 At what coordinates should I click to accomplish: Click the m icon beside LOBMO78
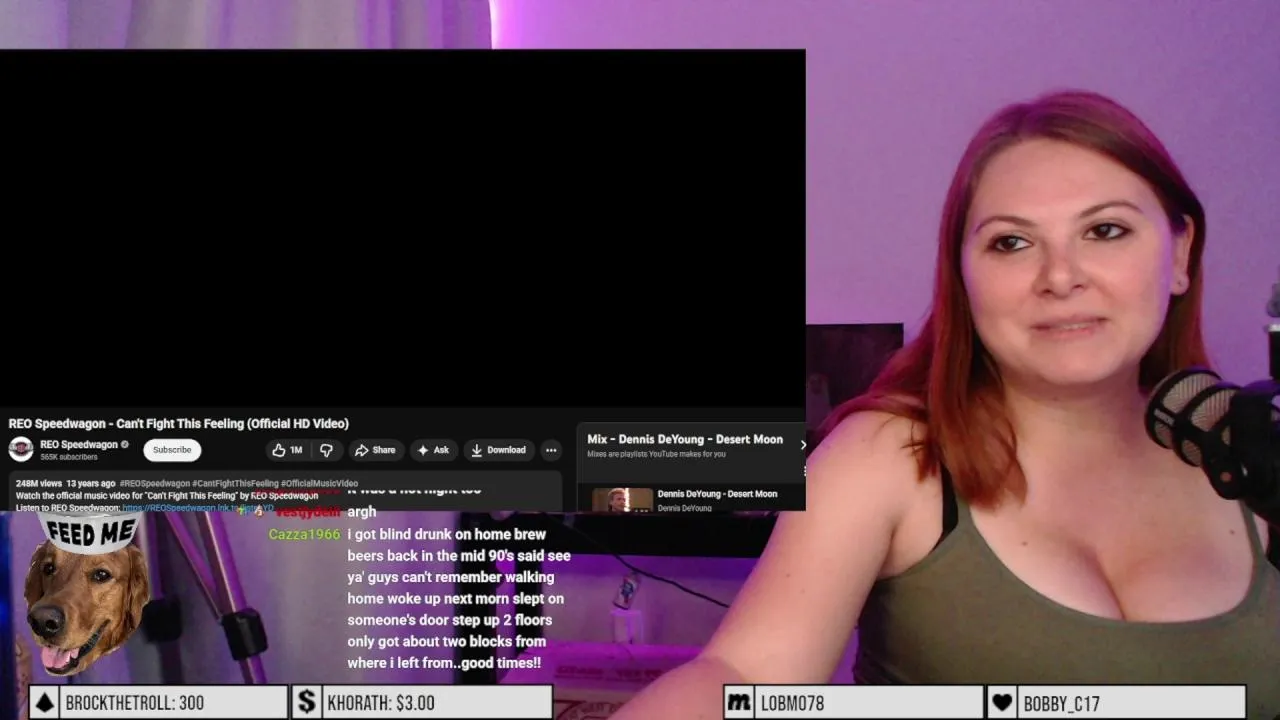[x=739, y=703]
